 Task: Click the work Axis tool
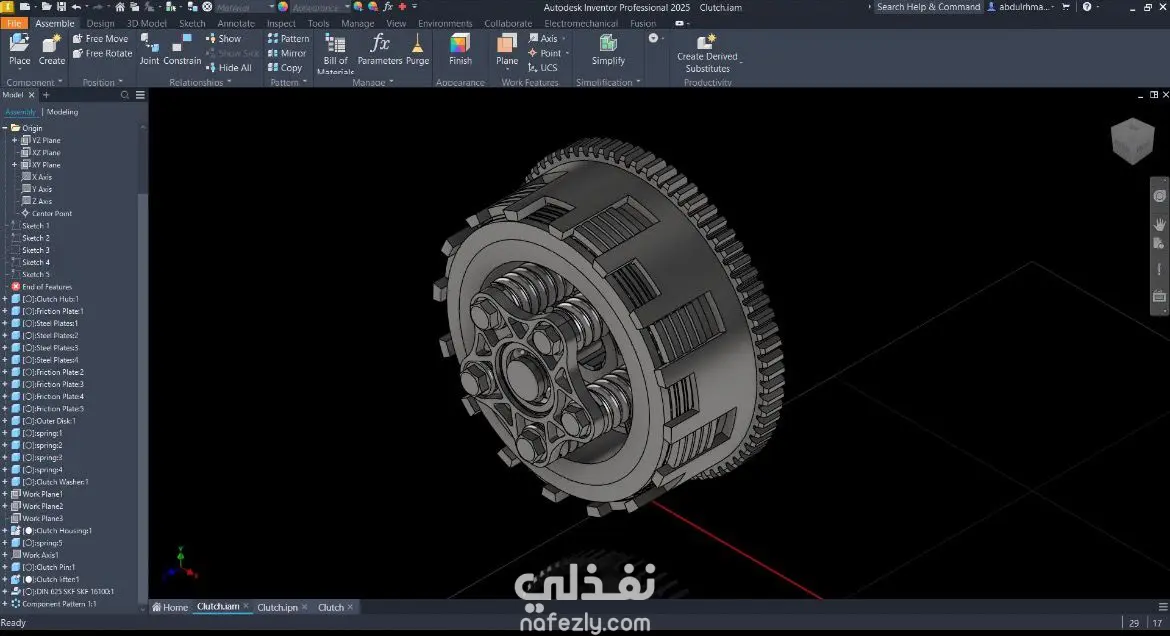[542, 38]
